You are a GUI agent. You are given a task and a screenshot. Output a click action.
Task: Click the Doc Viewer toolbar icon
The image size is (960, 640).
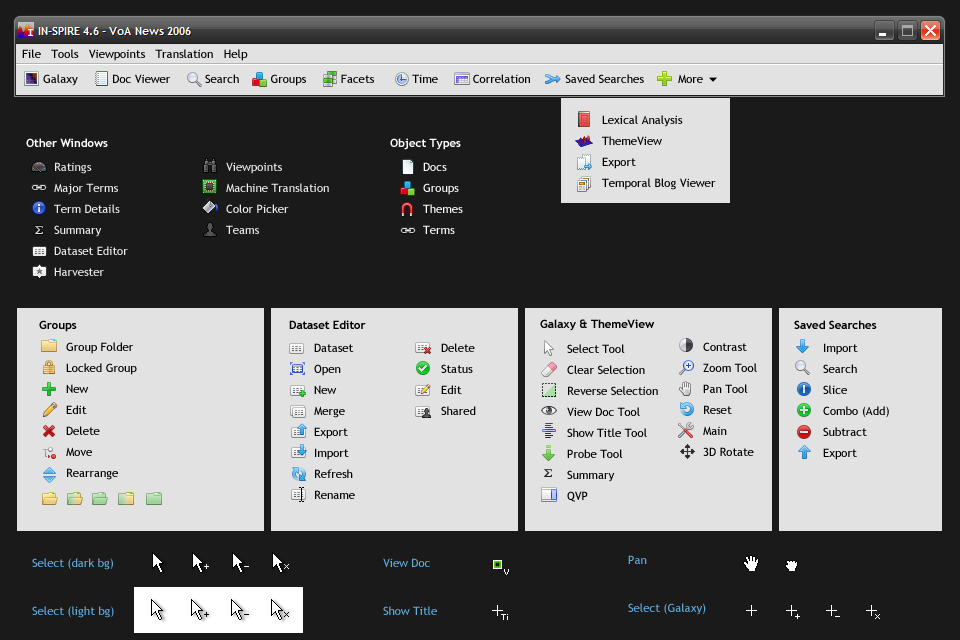(x=102, y=79)
